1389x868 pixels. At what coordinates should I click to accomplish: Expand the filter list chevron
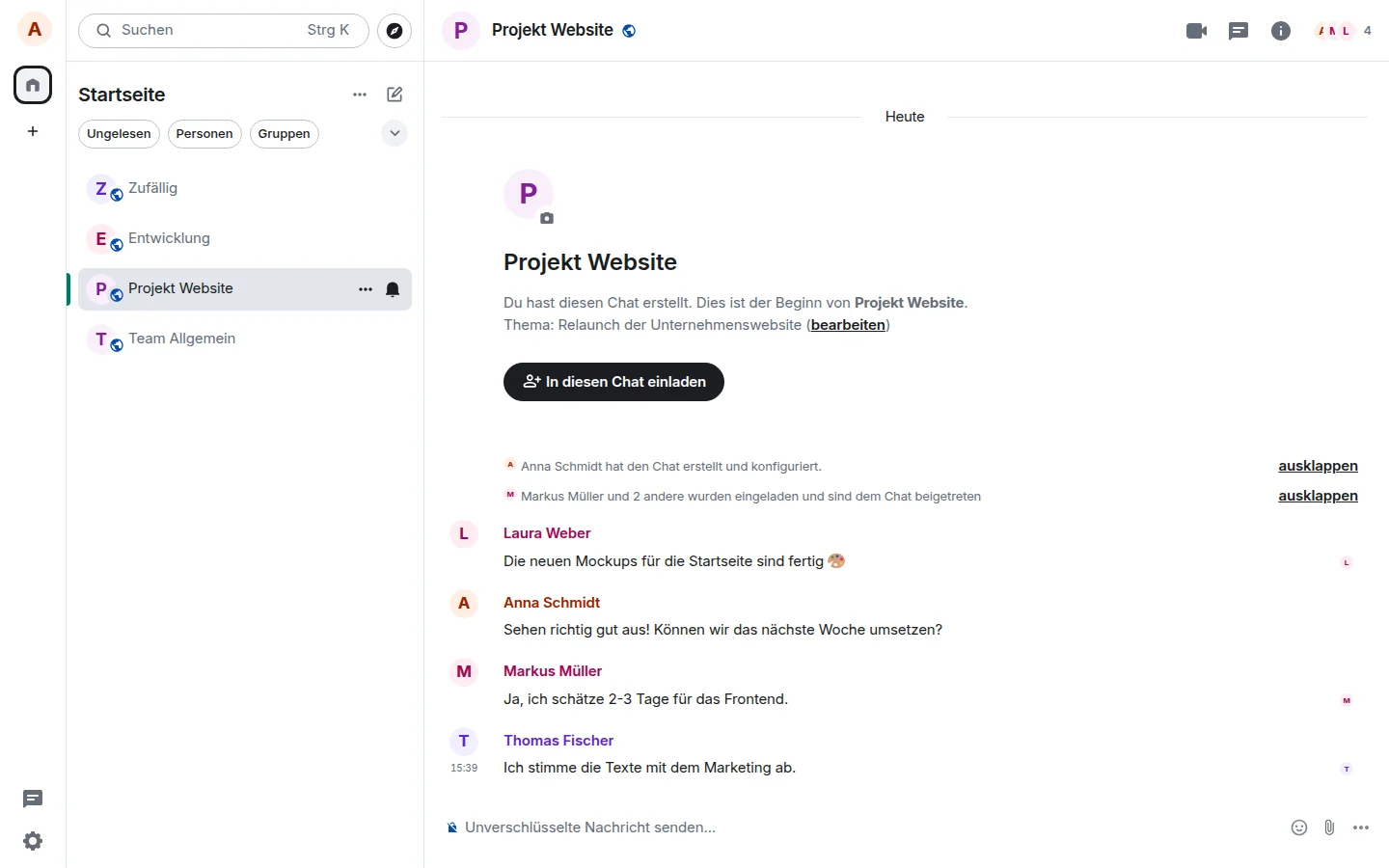395,133
